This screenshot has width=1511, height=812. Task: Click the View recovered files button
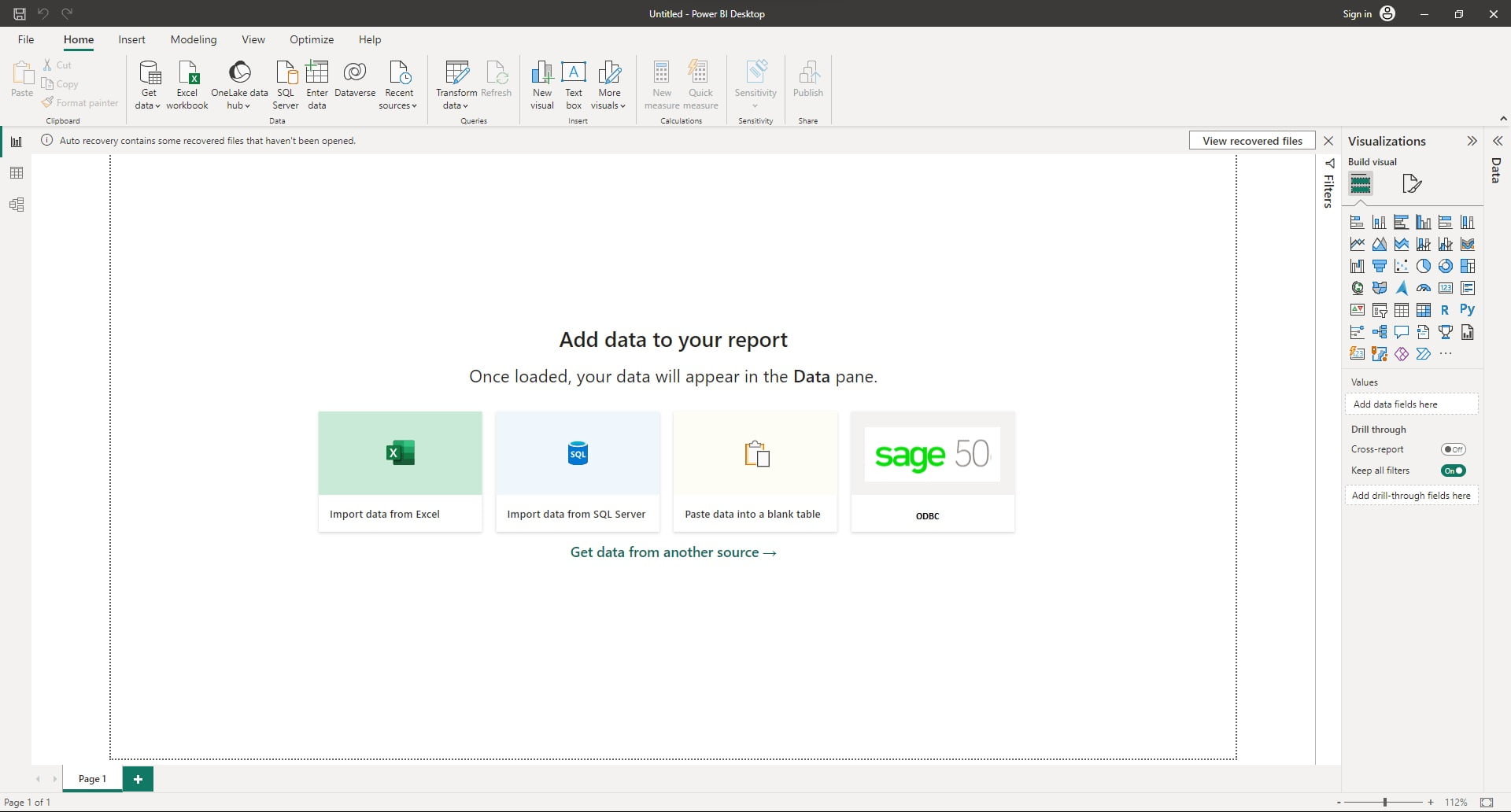1252,140
